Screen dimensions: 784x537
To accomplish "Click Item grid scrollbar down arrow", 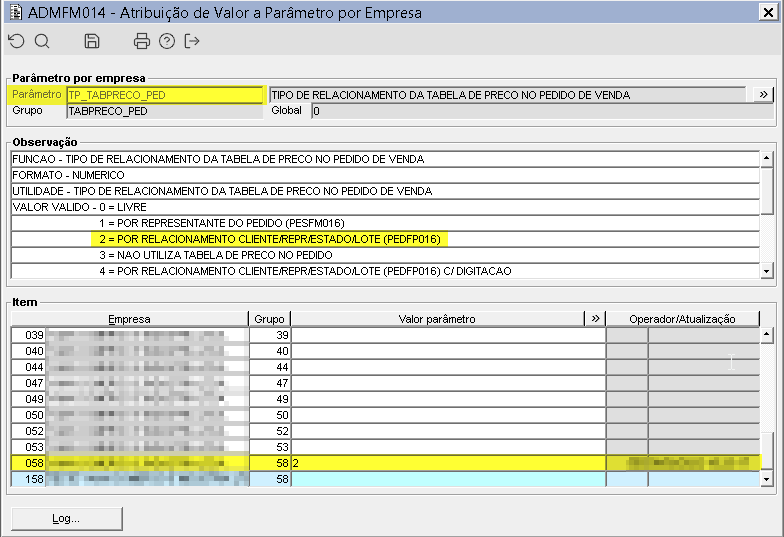I will point(766,479).
